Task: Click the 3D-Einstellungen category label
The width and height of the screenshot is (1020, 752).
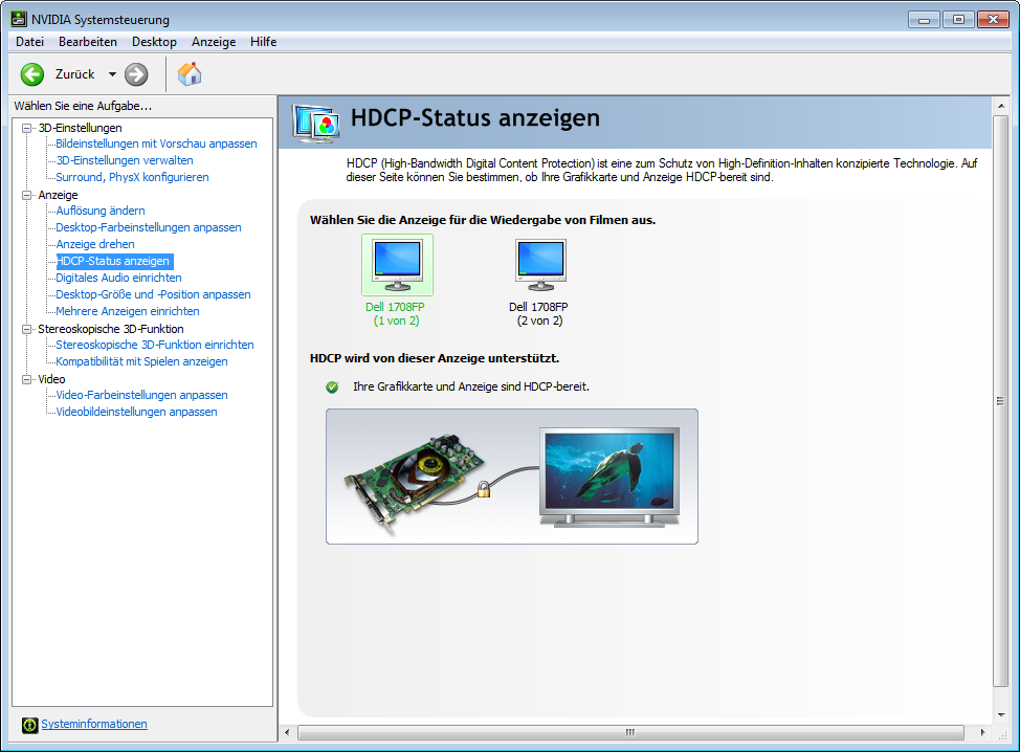Action: point(80,128)
